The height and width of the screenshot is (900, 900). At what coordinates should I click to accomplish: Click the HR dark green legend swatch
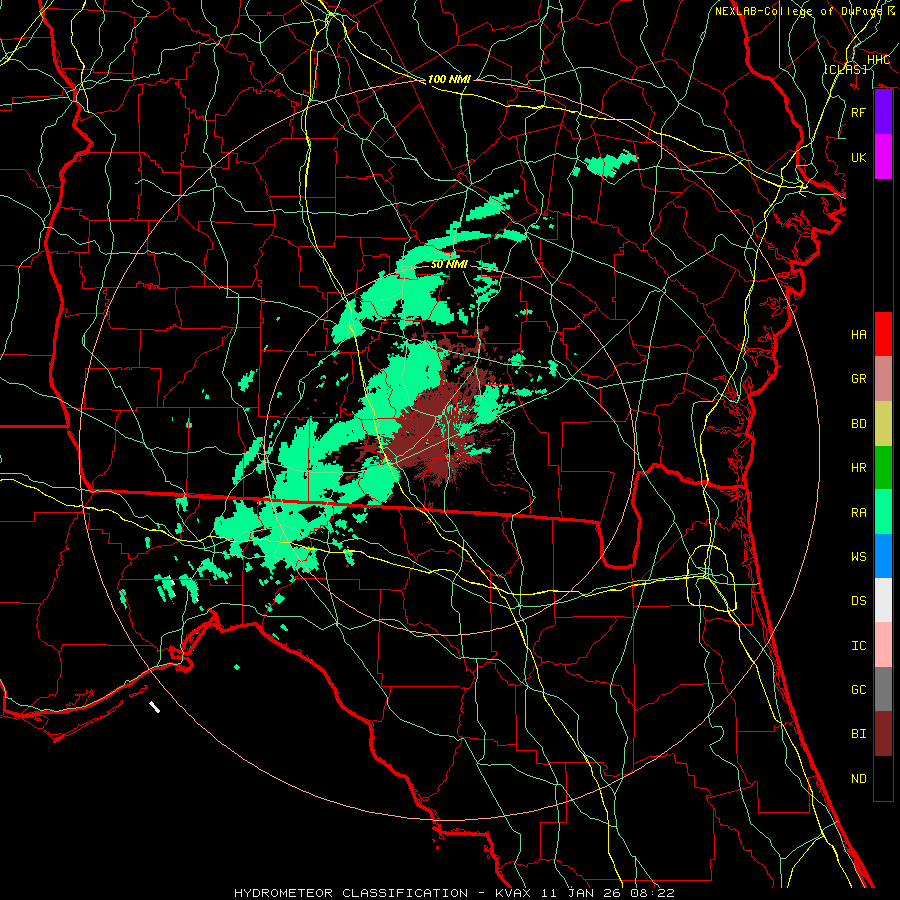click(x=883, y=468)
